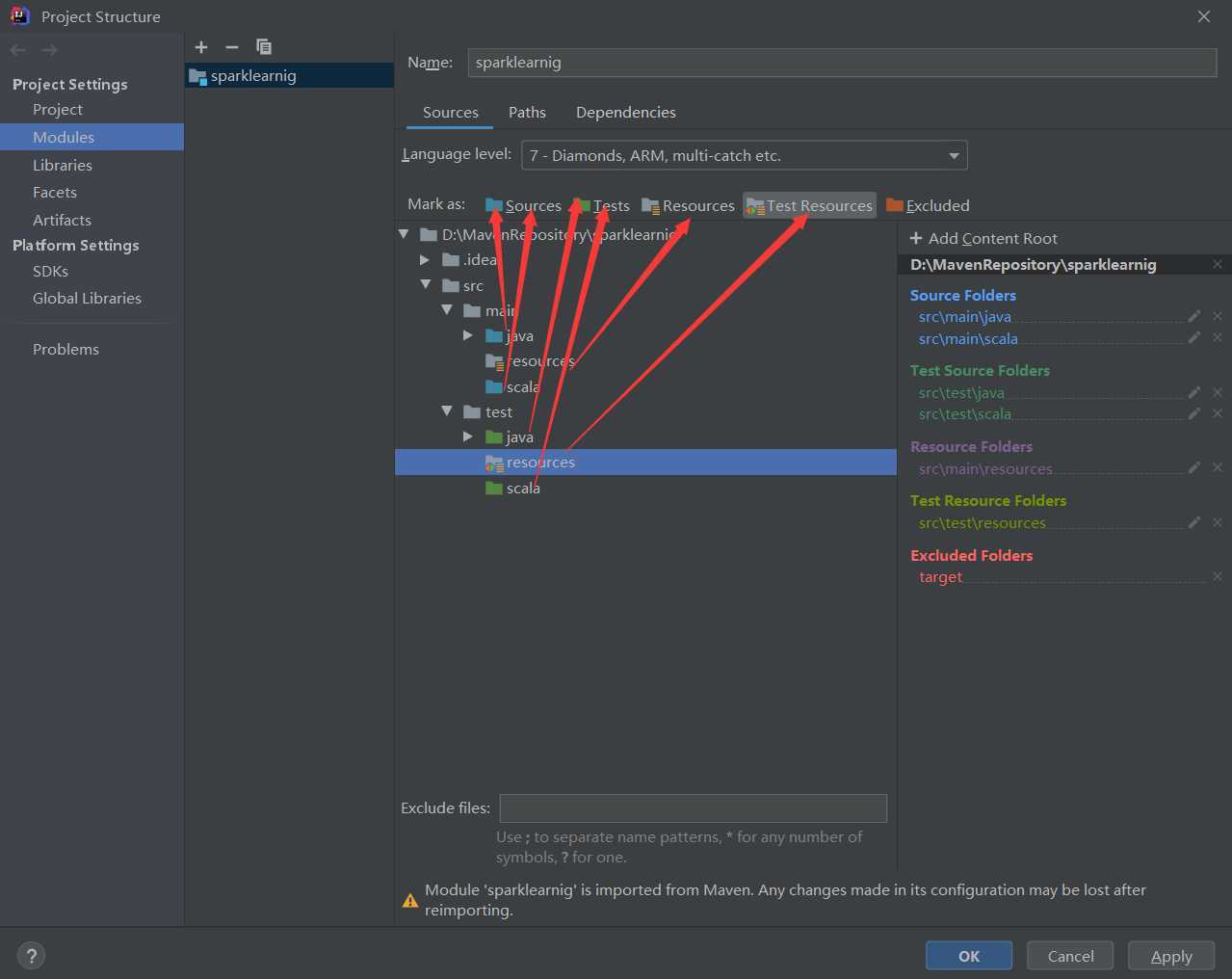Open Facets settings
The width and height of the screenshot is (1232, 979).
pos(55,192)
